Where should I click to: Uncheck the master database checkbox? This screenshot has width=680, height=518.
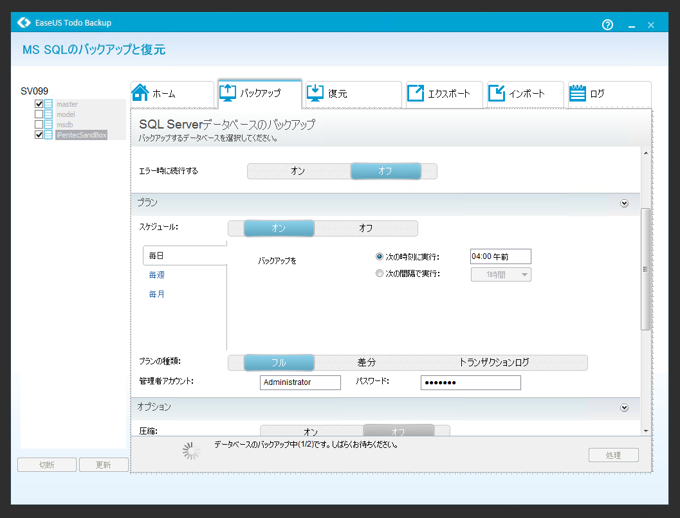click(39, 104)
